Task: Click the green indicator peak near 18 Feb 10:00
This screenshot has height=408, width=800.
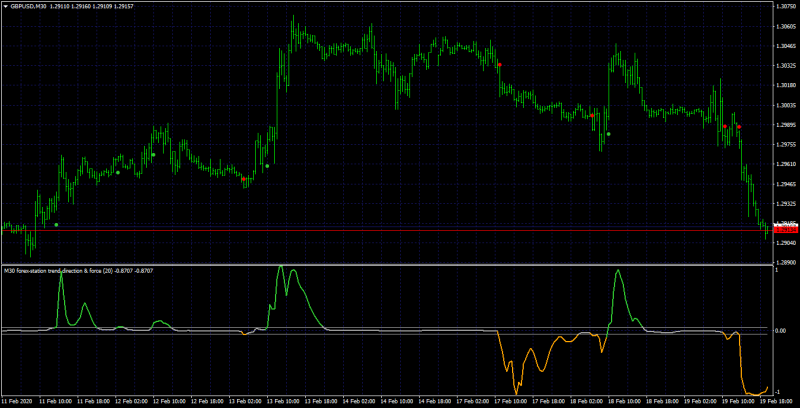Action: 618,271
